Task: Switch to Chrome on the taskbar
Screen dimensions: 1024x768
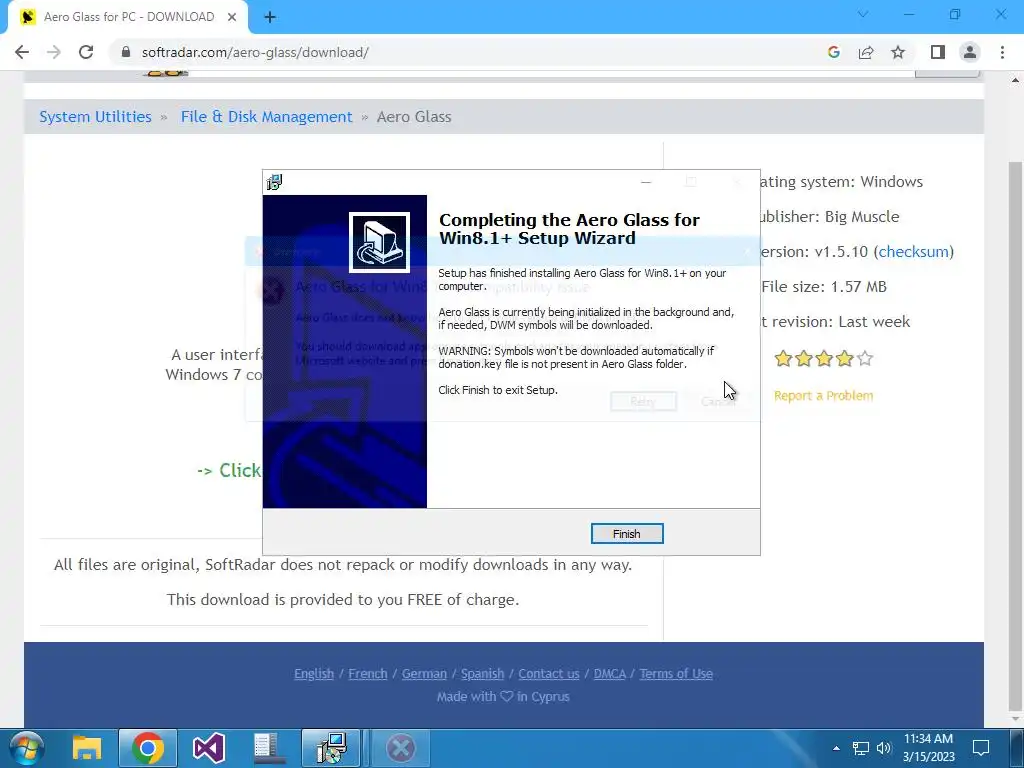Action: (148, 748)
